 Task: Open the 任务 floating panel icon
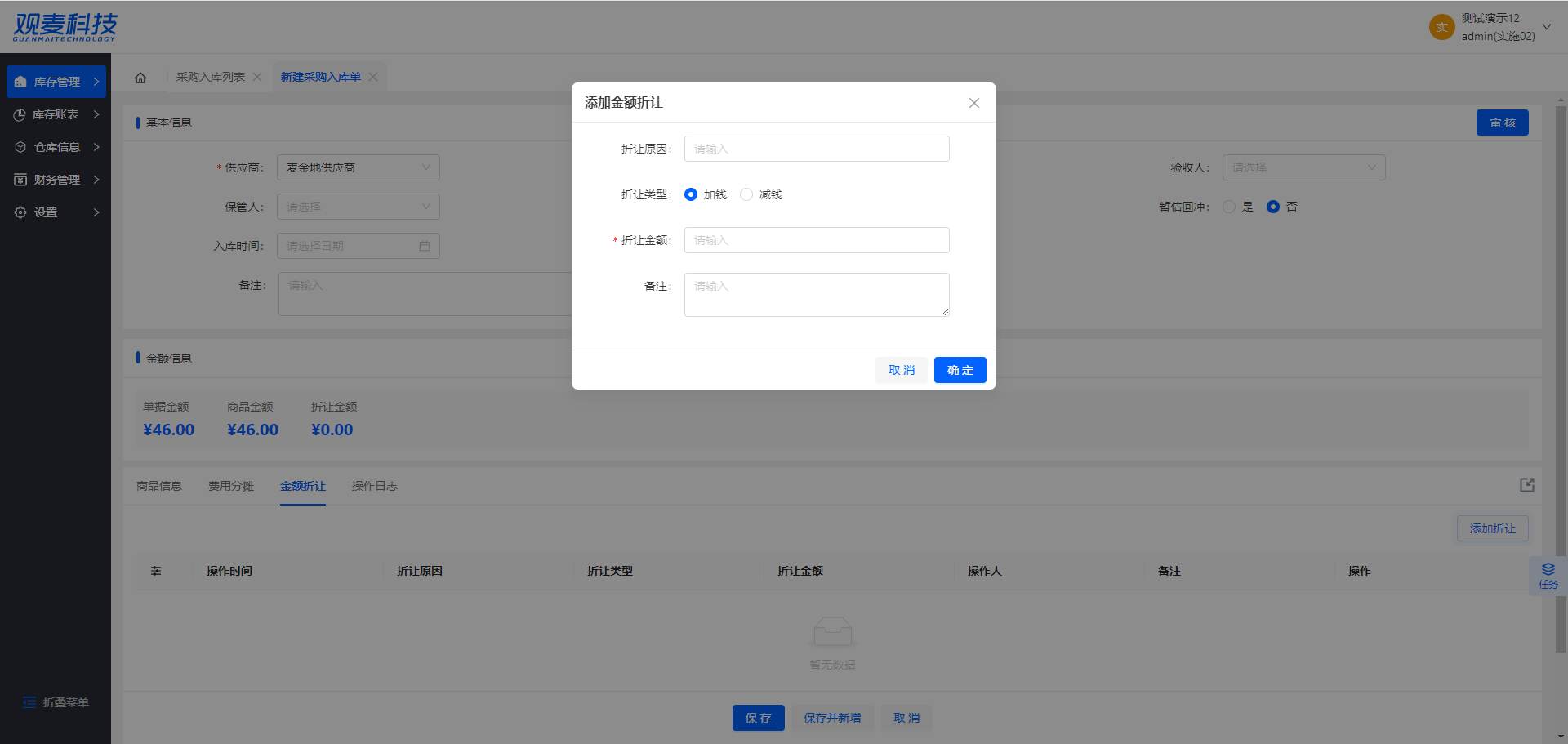[1548, 576]
